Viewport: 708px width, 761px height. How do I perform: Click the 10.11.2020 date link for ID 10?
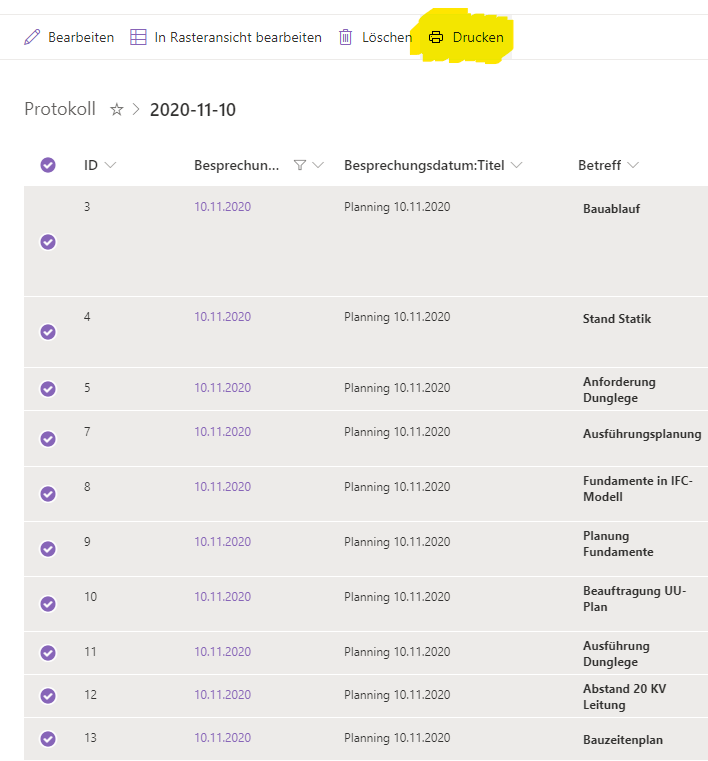click(222, 597)
